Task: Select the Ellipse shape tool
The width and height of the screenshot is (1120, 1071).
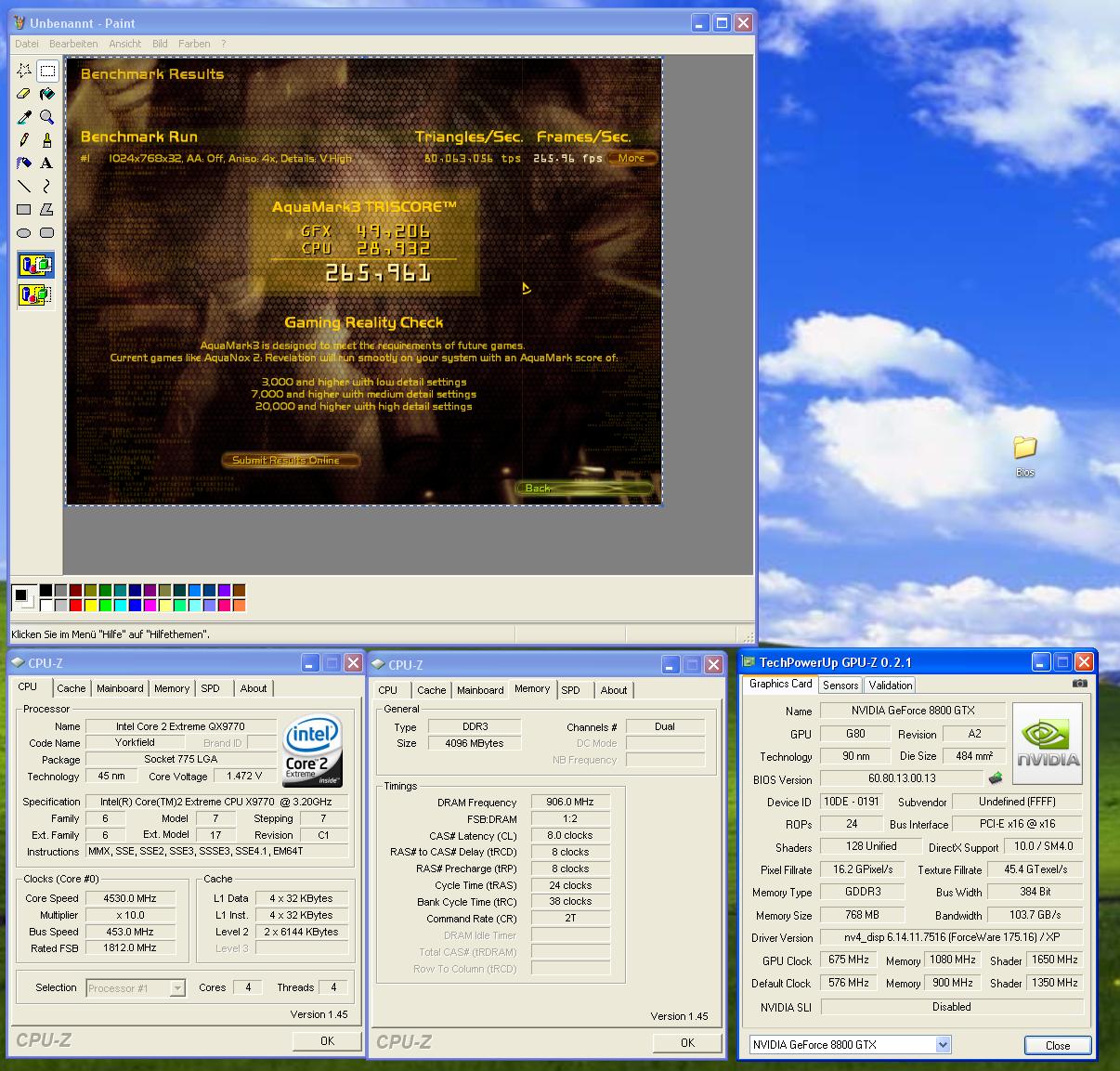Action: [x=24, y=233]
